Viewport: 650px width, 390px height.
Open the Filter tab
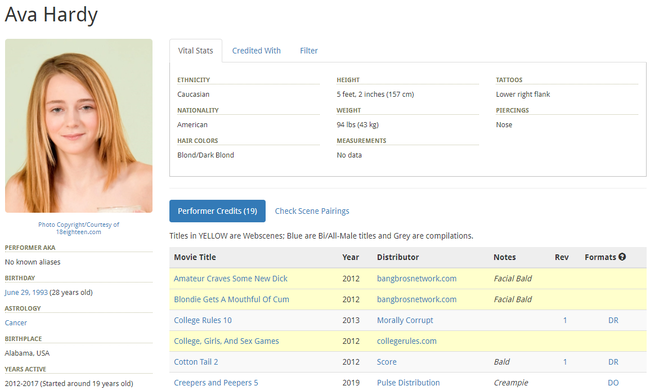tap(309, 51)
